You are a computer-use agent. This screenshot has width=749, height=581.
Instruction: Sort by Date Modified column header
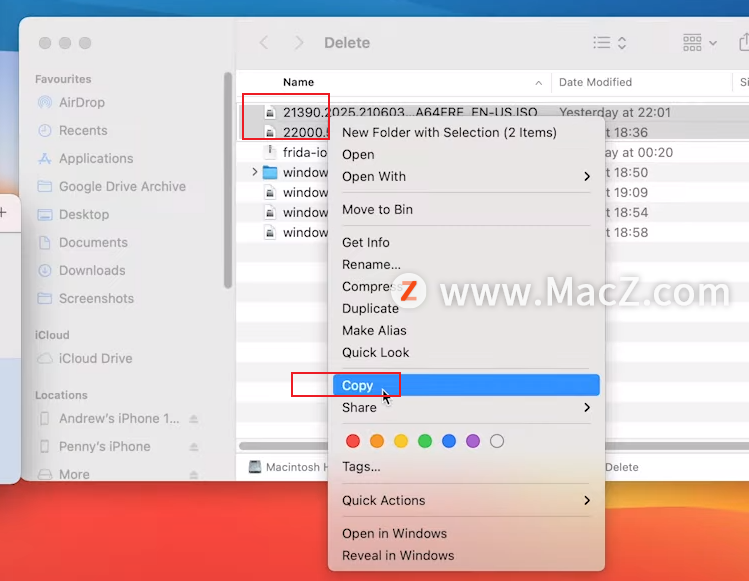pos(595,82)
